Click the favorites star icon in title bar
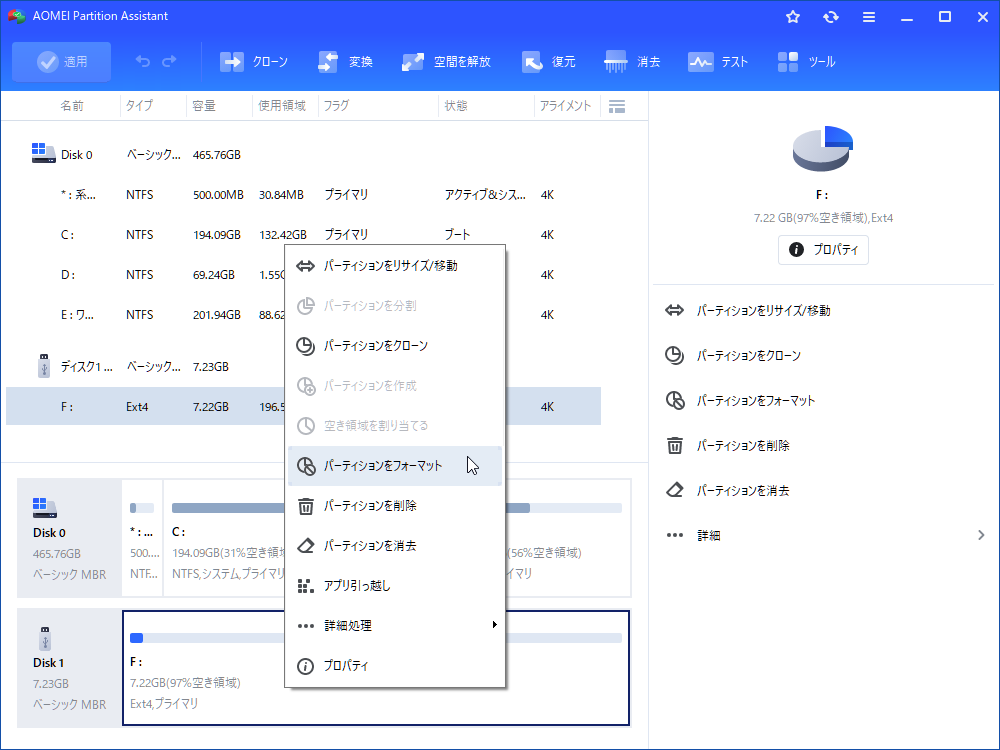Screen dimensions: 1000x750 (x=793, y=17)
